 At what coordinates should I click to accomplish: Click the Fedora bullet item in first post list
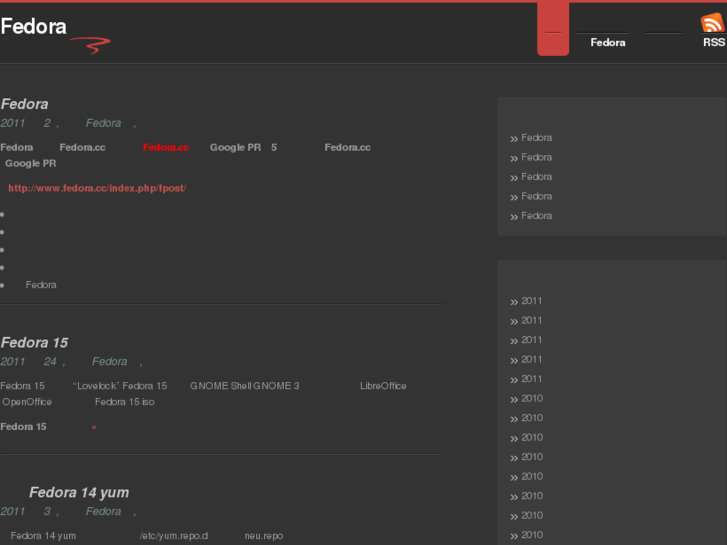coord(41,285)
